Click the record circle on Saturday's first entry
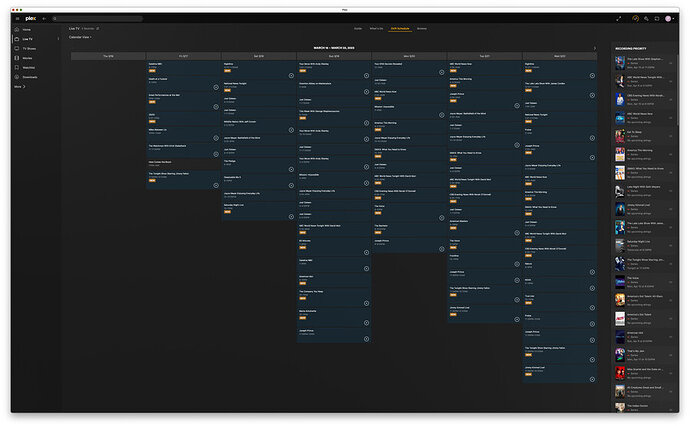The height and width of the screenshot is (426, 690). [291, 76]
